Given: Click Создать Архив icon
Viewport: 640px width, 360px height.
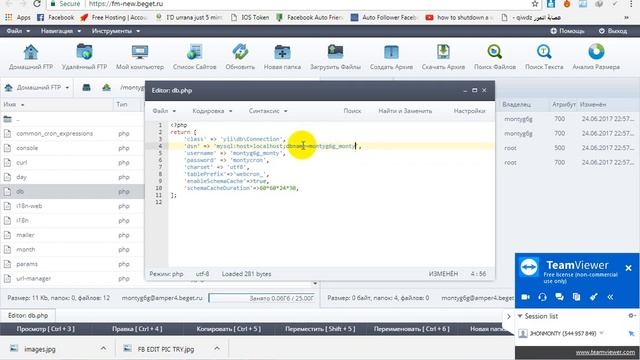Looking at the screenshot, I should 391,57.
